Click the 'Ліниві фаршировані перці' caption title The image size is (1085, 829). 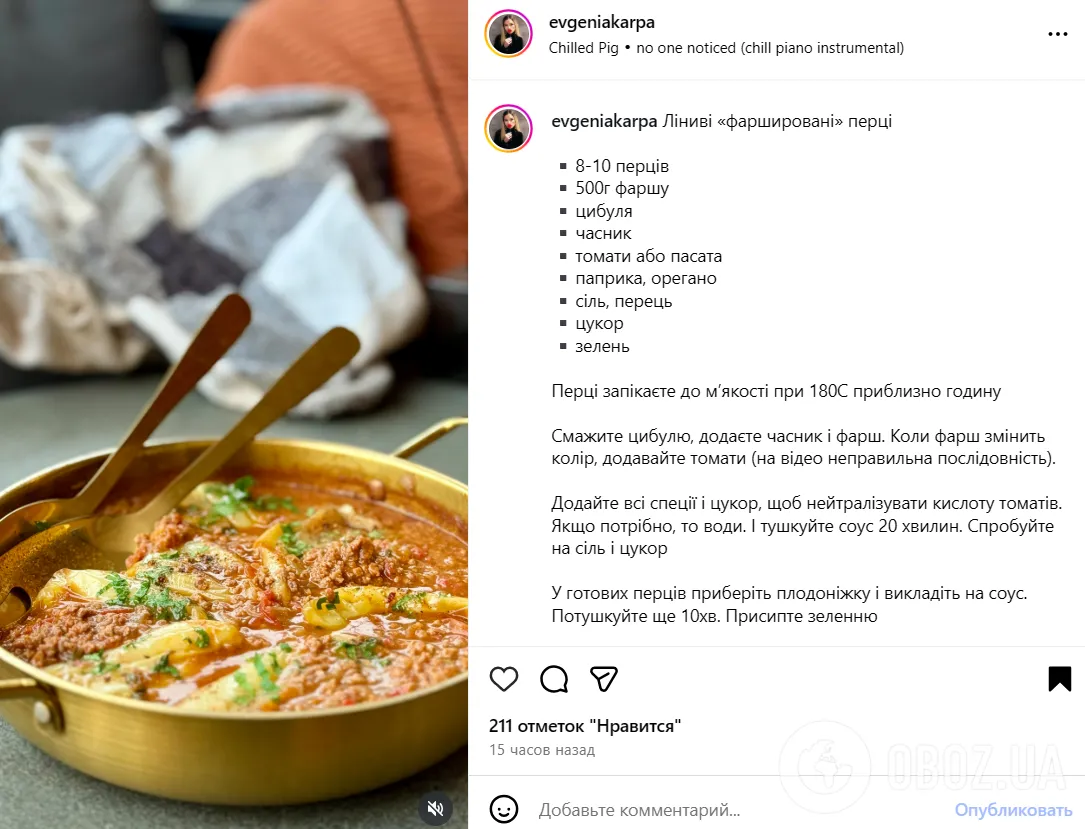777,121
